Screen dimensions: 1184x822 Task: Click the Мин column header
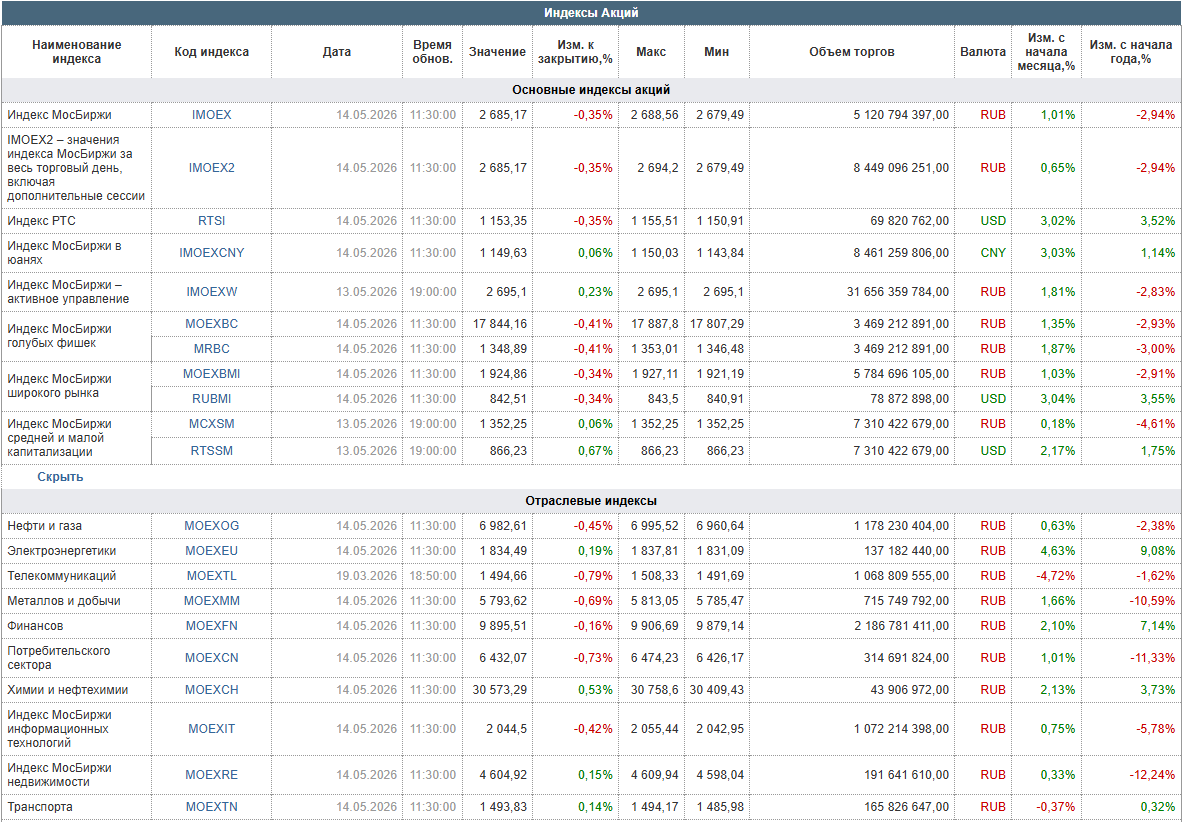(x=717, y=52)
